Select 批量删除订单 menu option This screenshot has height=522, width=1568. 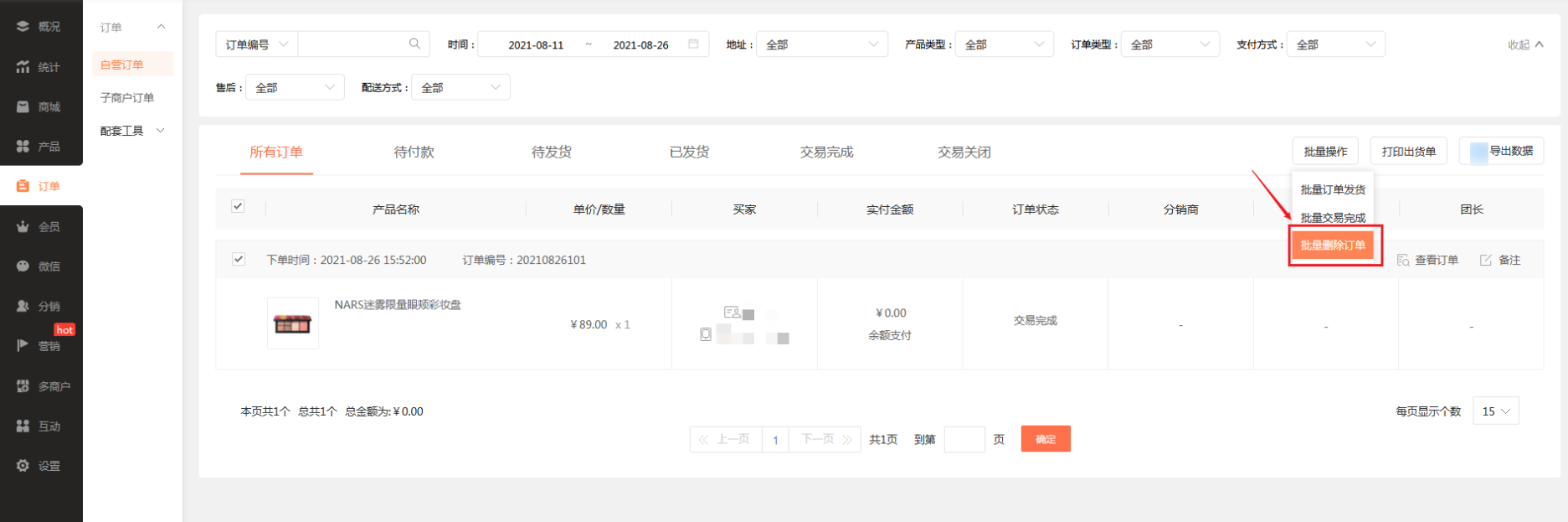pos(1333,245)
